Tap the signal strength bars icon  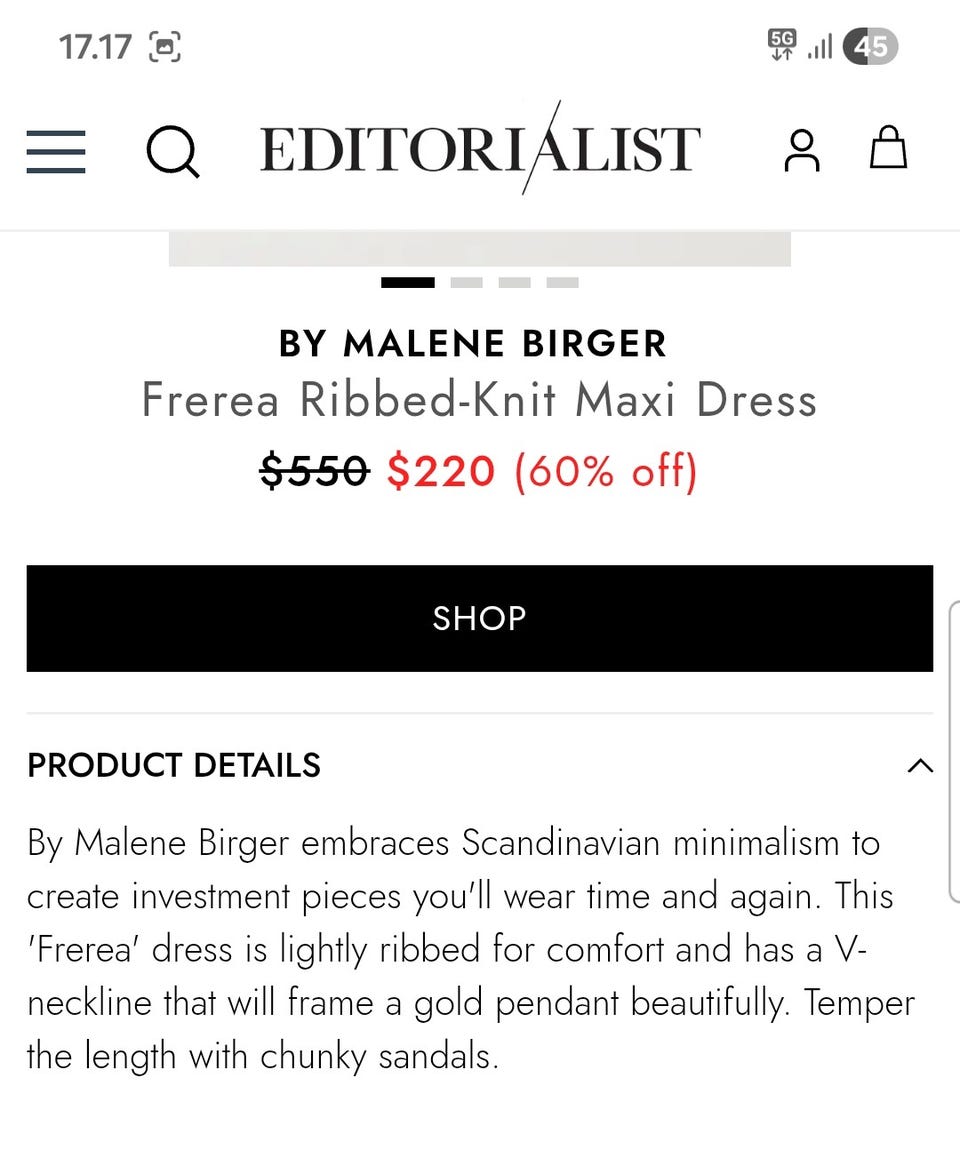(820, 47)
